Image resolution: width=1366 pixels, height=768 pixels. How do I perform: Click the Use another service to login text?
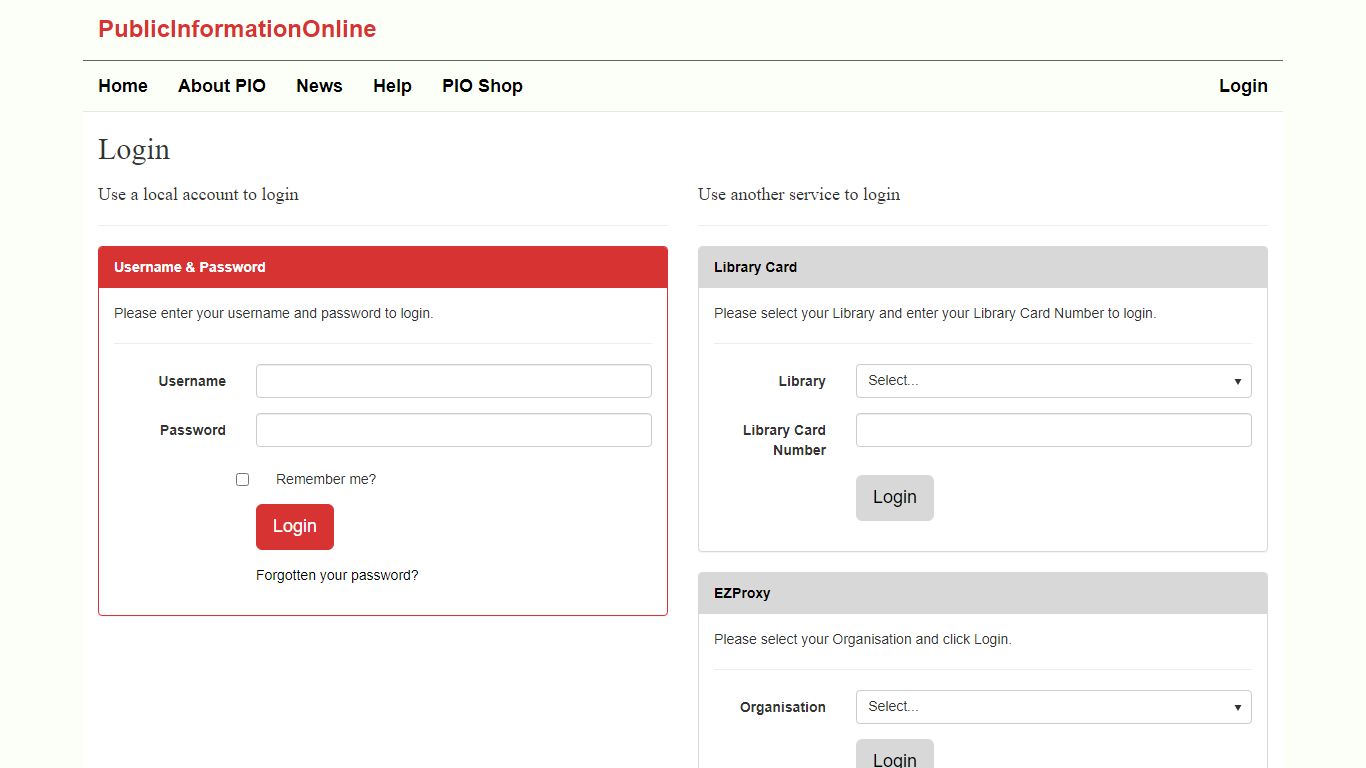point(799,194)
